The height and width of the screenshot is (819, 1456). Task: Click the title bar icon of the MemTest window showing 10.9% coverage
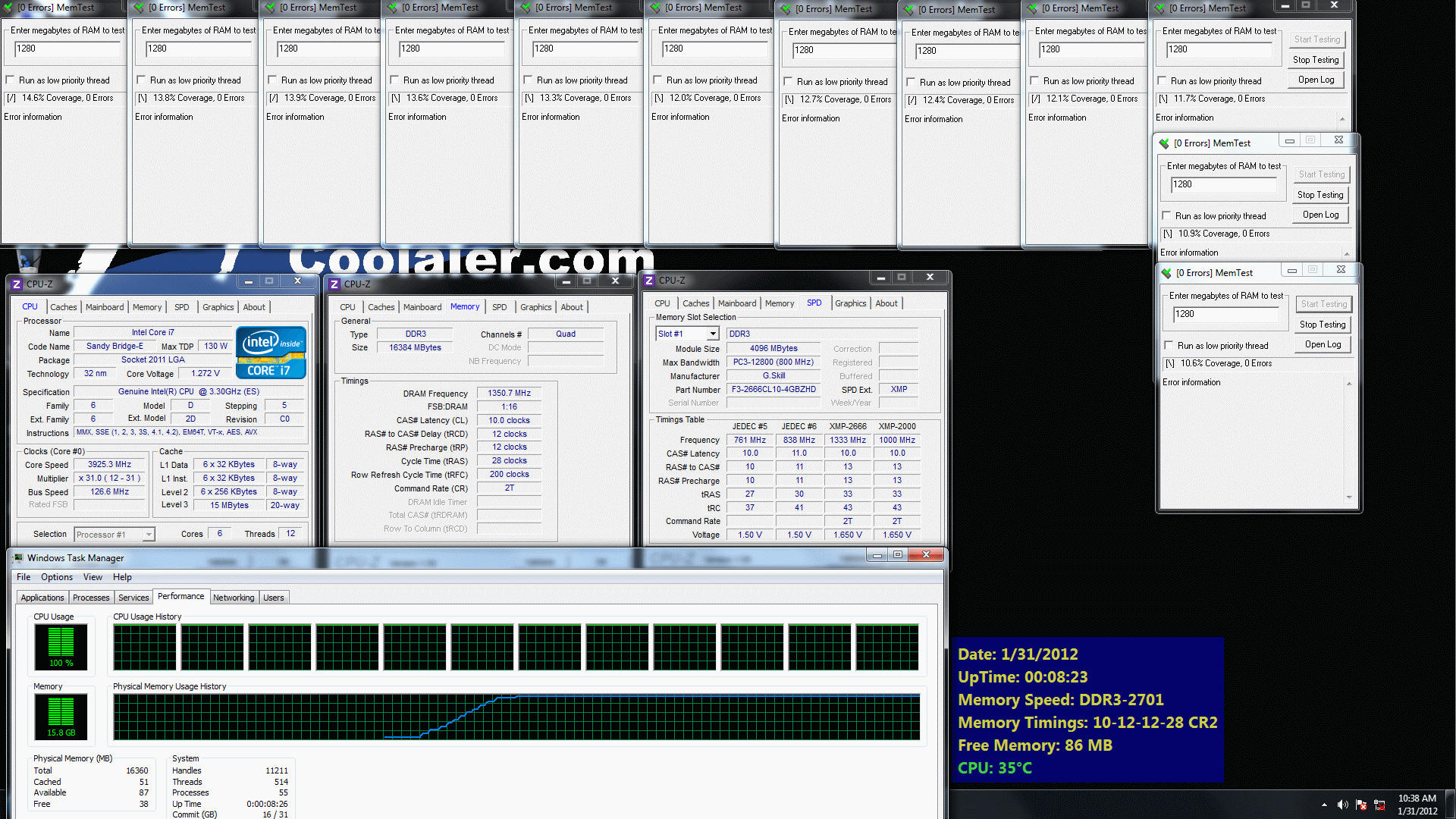[1164, 143]
